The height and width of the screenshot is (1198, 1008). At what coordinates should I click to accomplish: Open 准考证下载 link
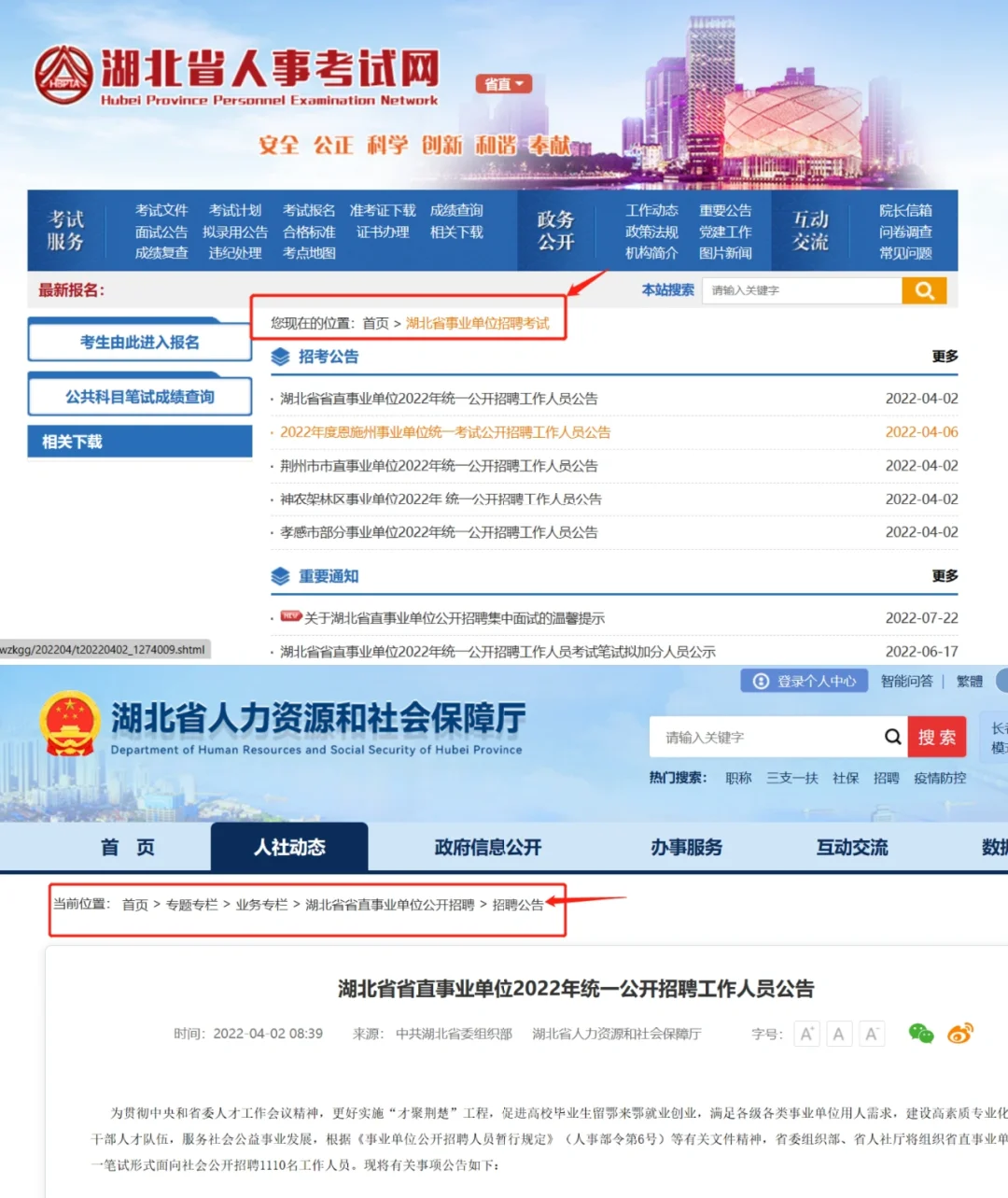383,210
